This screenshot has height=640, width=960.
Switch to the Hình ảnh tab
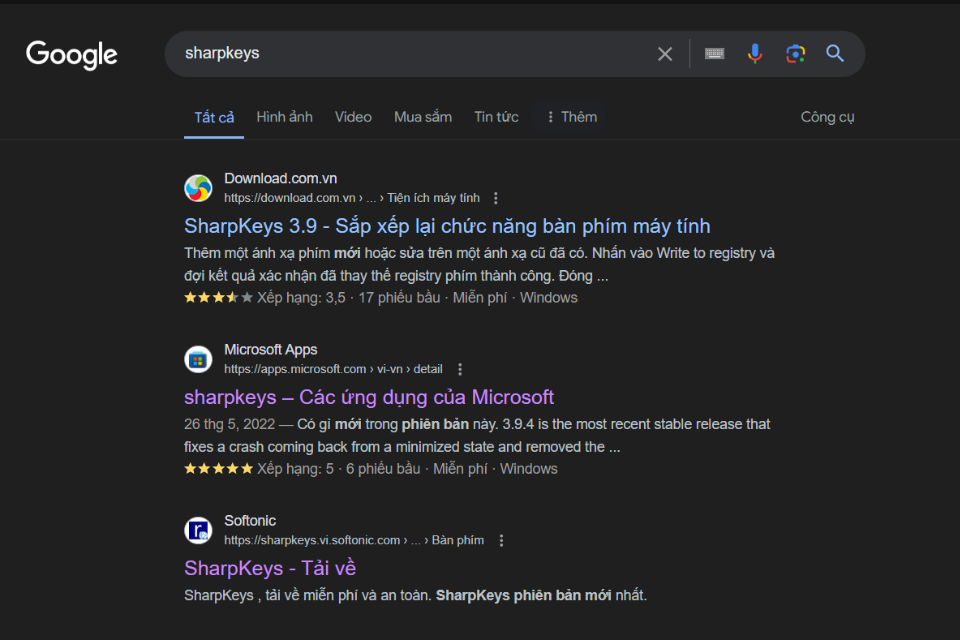click(284, 117)
